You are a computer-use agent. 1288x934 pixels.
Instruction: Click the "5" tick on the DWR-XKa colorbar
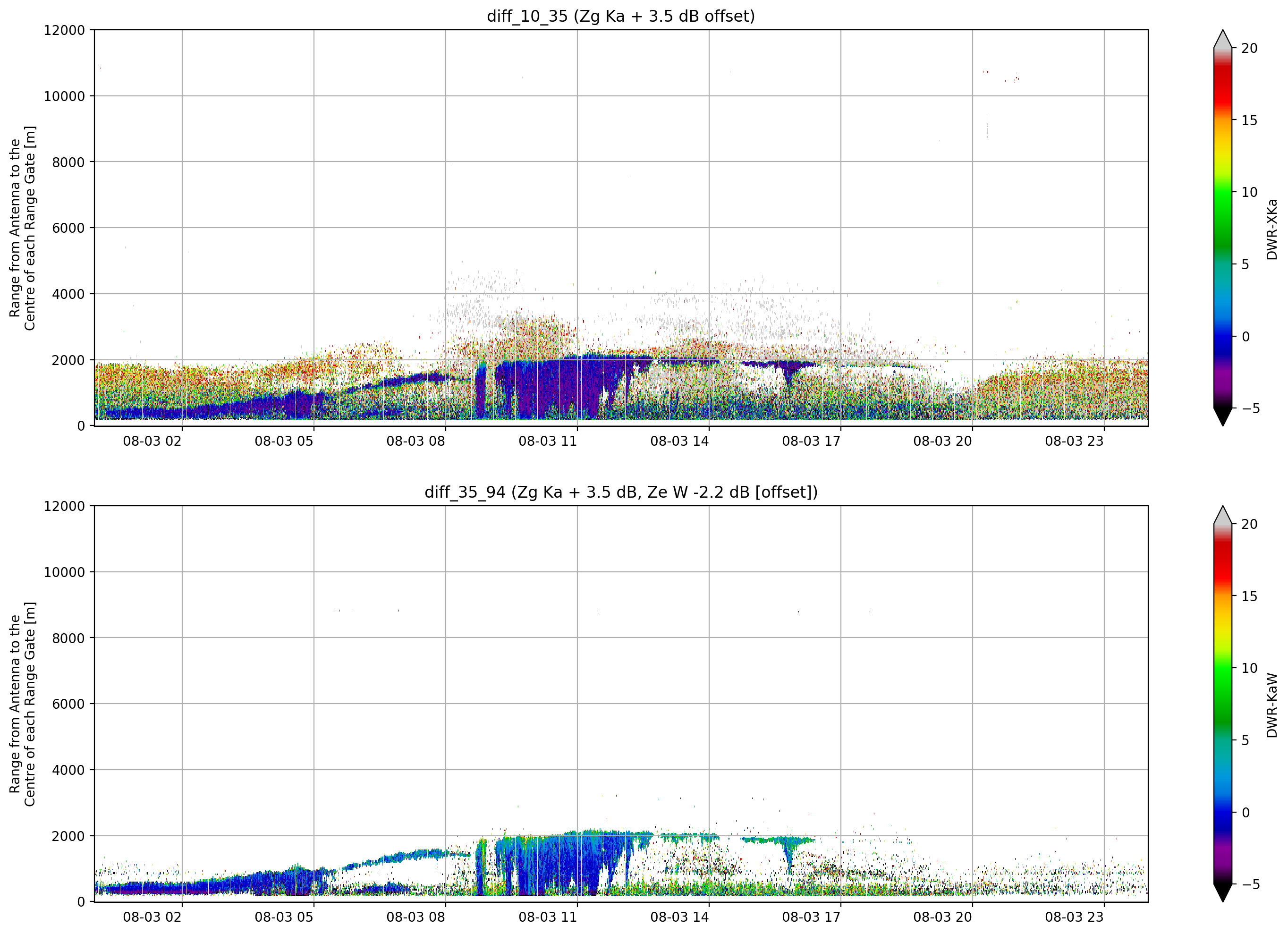click(1246, 265)
